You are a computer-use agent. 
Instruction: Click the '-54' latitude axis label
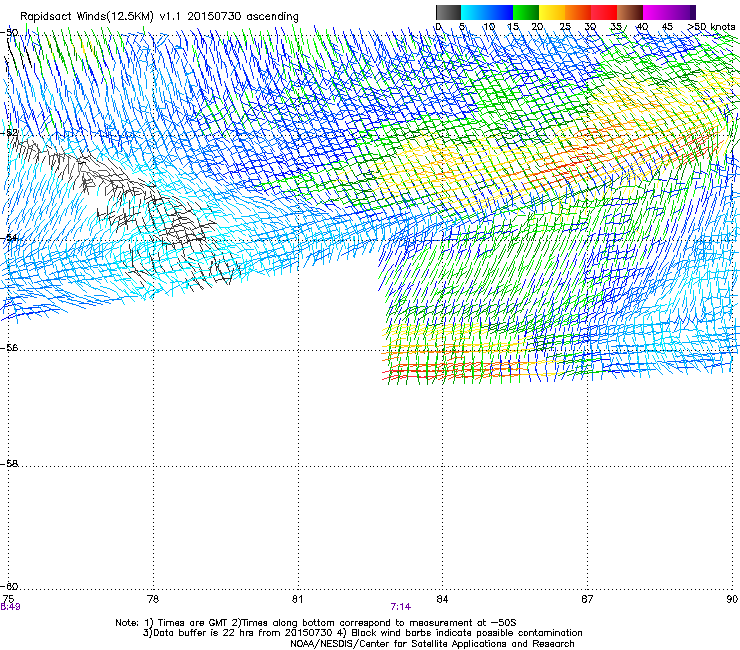pyautogui.click(x=9, y=238)
